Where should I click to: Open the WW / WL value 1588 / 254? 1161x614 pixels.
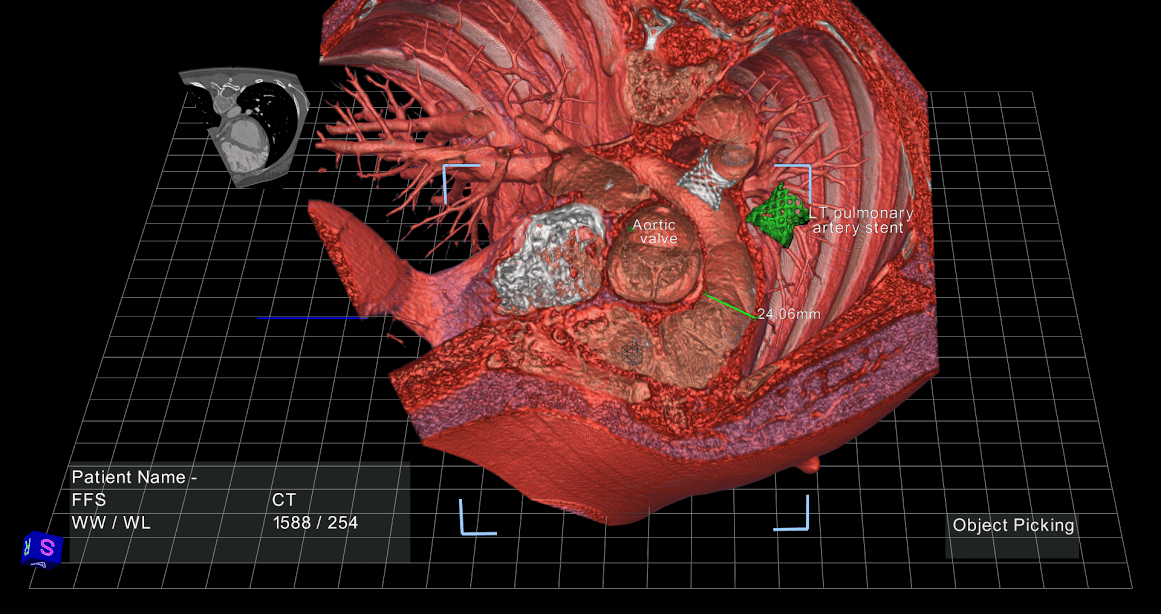(316, 521)
